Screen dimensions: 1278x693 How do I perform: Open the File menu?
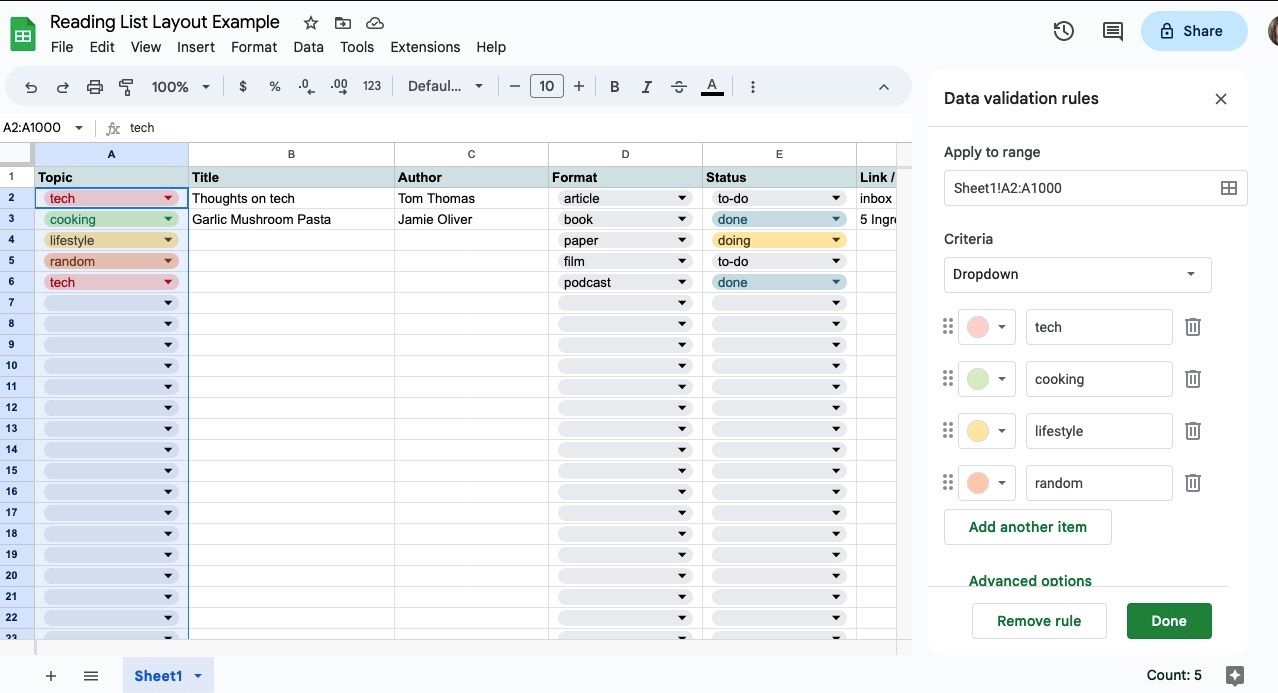click(x=62, y=47)
